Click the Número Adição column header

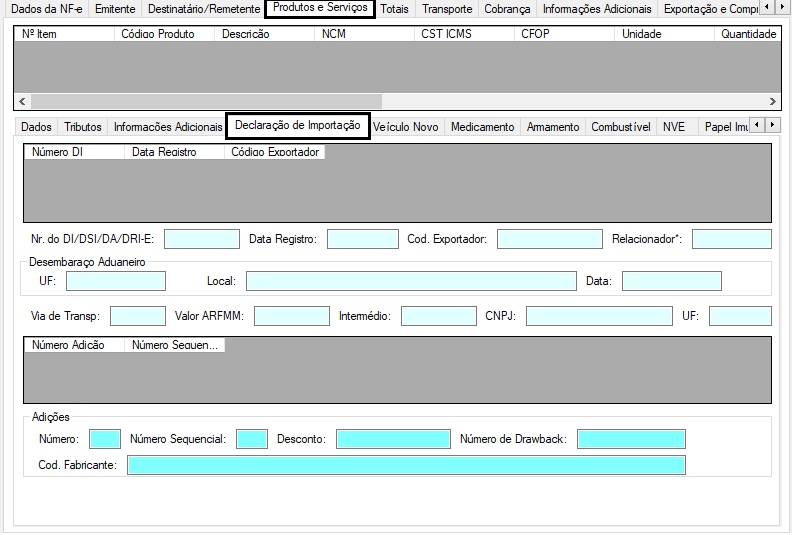pyautogui.click(x=74, y=345)
